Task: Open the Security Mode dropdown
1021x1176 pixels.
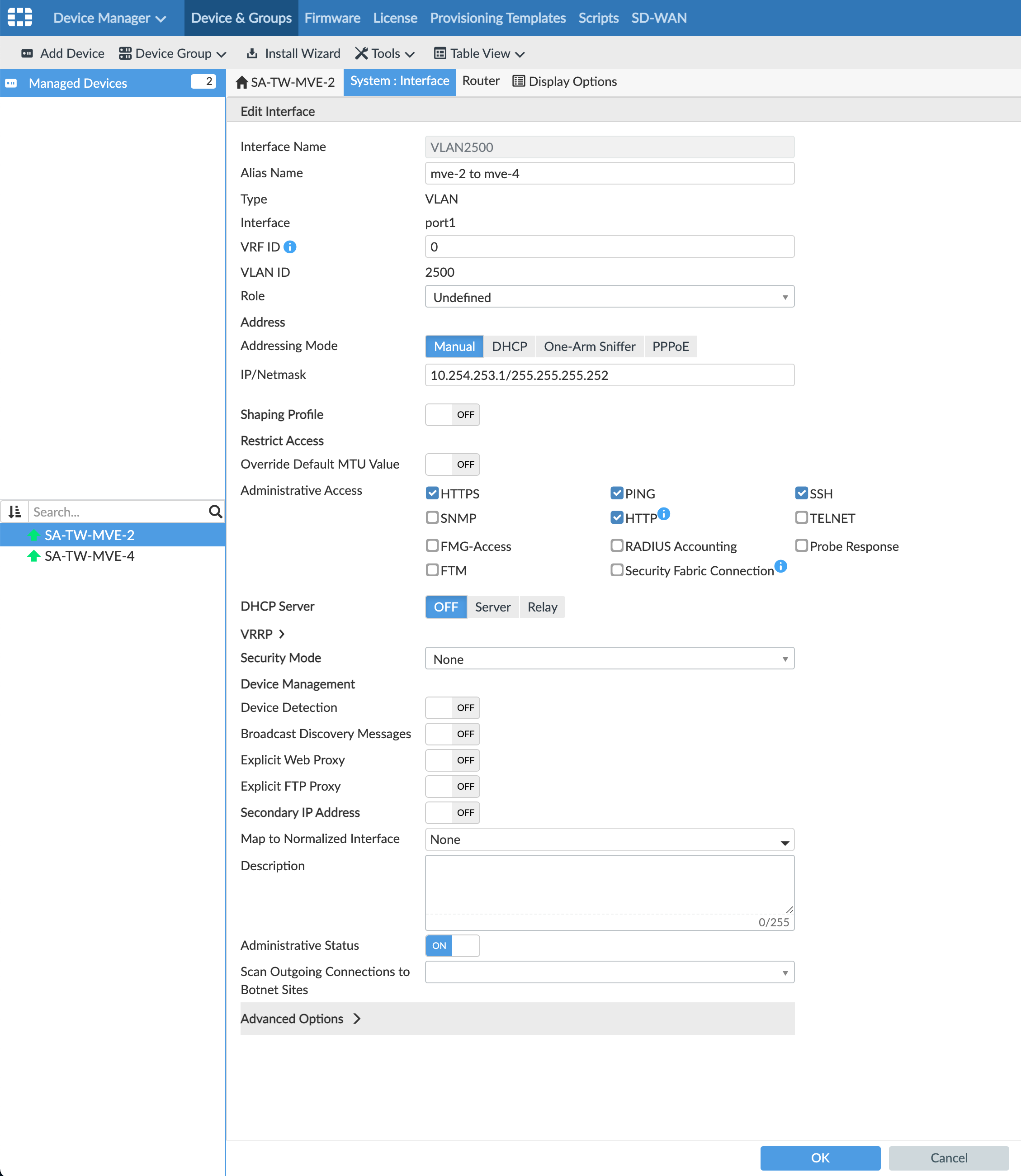Action: (x=609, y=659)
